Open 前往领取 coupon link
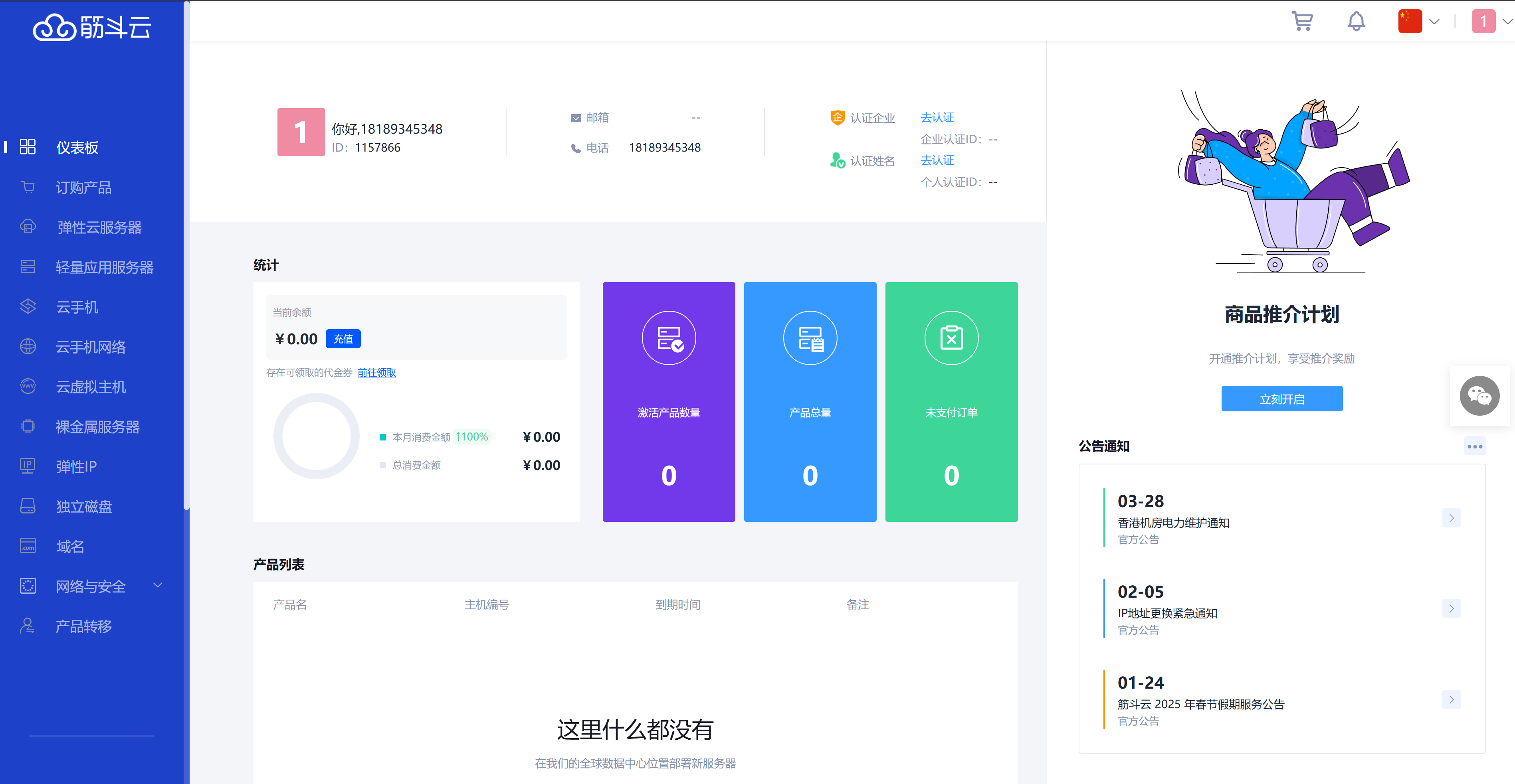1515x784 pixels. pyautogui.click(x=376, y=372)
